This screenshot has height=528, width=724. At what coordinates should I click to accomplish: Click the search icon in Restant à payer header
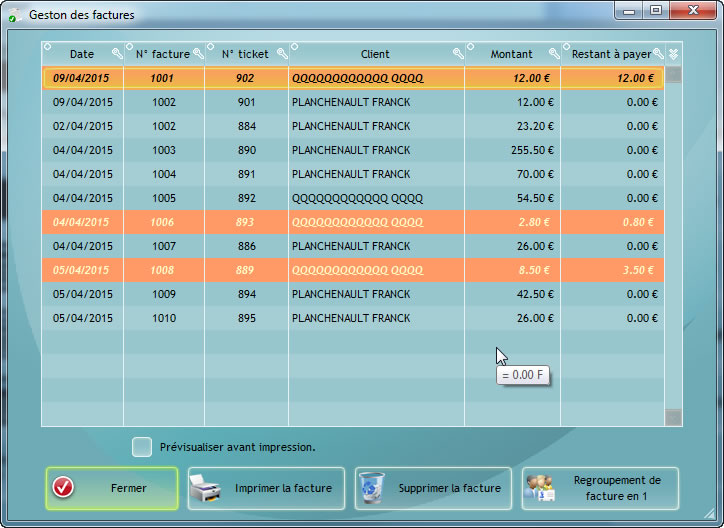point(658,54)
